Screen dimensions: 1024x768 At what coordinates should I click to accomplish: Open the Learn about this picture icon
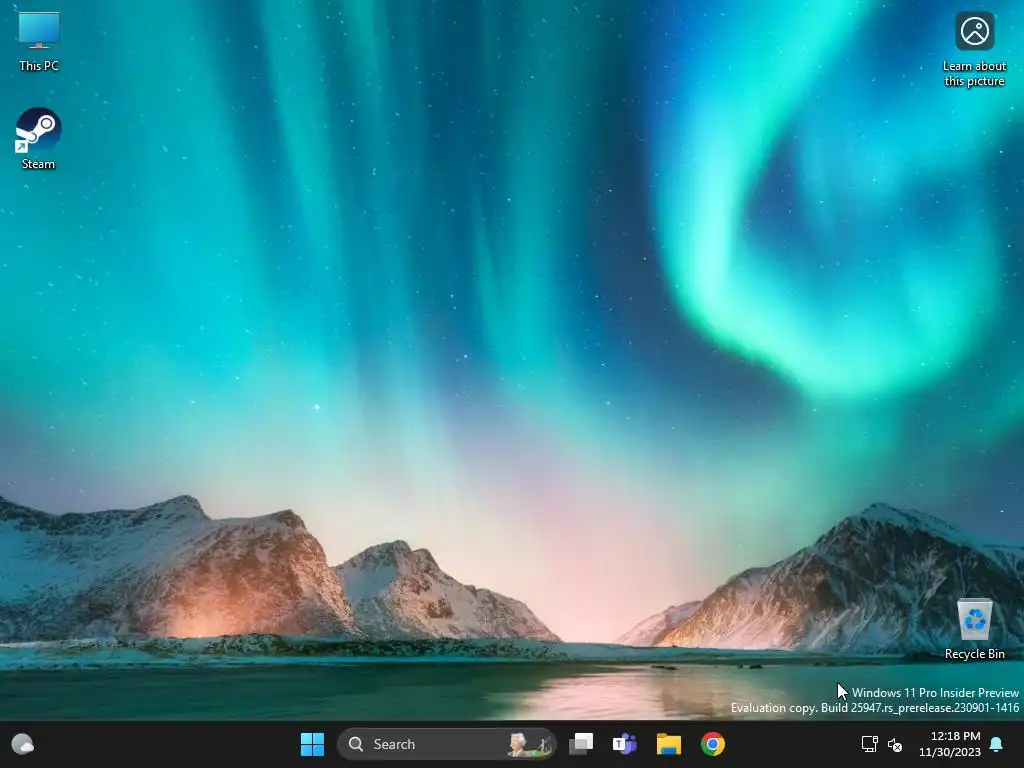click(x=974, y=50)
